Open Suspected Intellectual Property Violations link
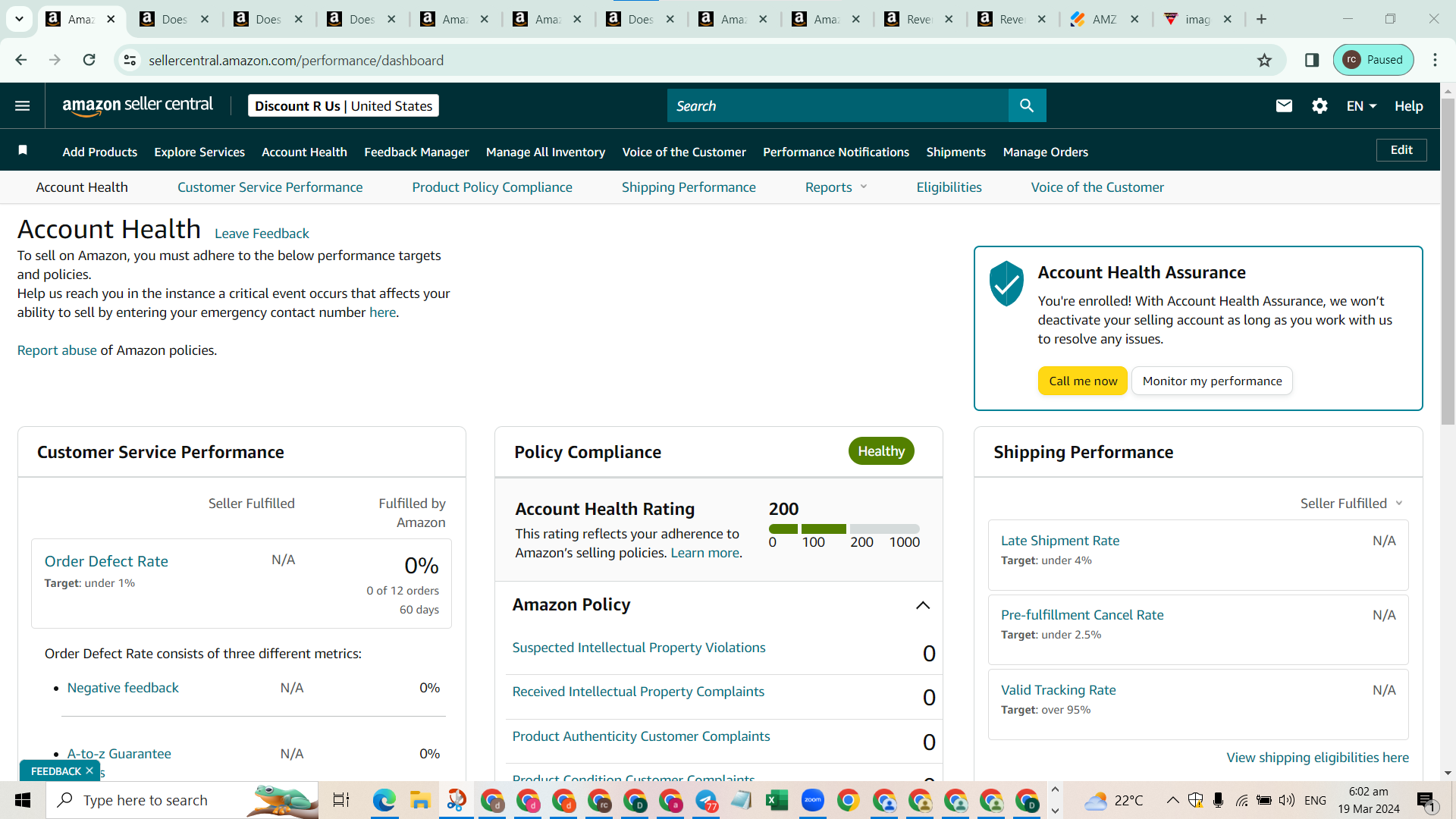 (639, 648)
